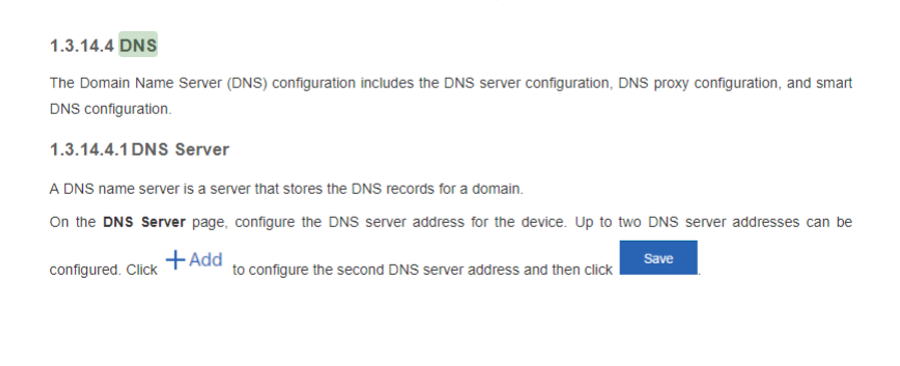Click the parenthesized (DNS) abbreviation
This screenshot has height=366, width=900.
click(x=247, y=83)
